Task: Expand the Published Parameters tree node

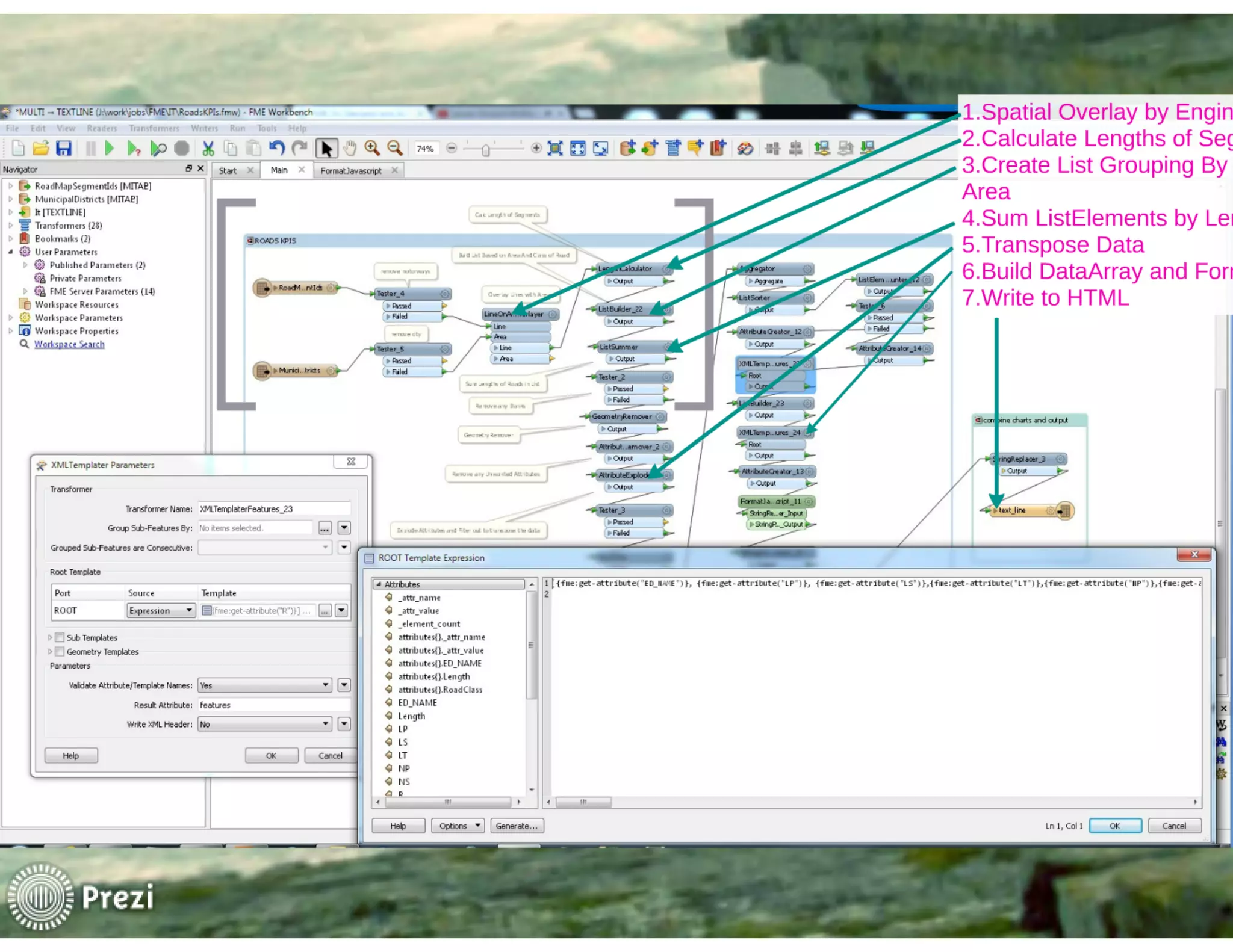Action: tap(25, 265)
